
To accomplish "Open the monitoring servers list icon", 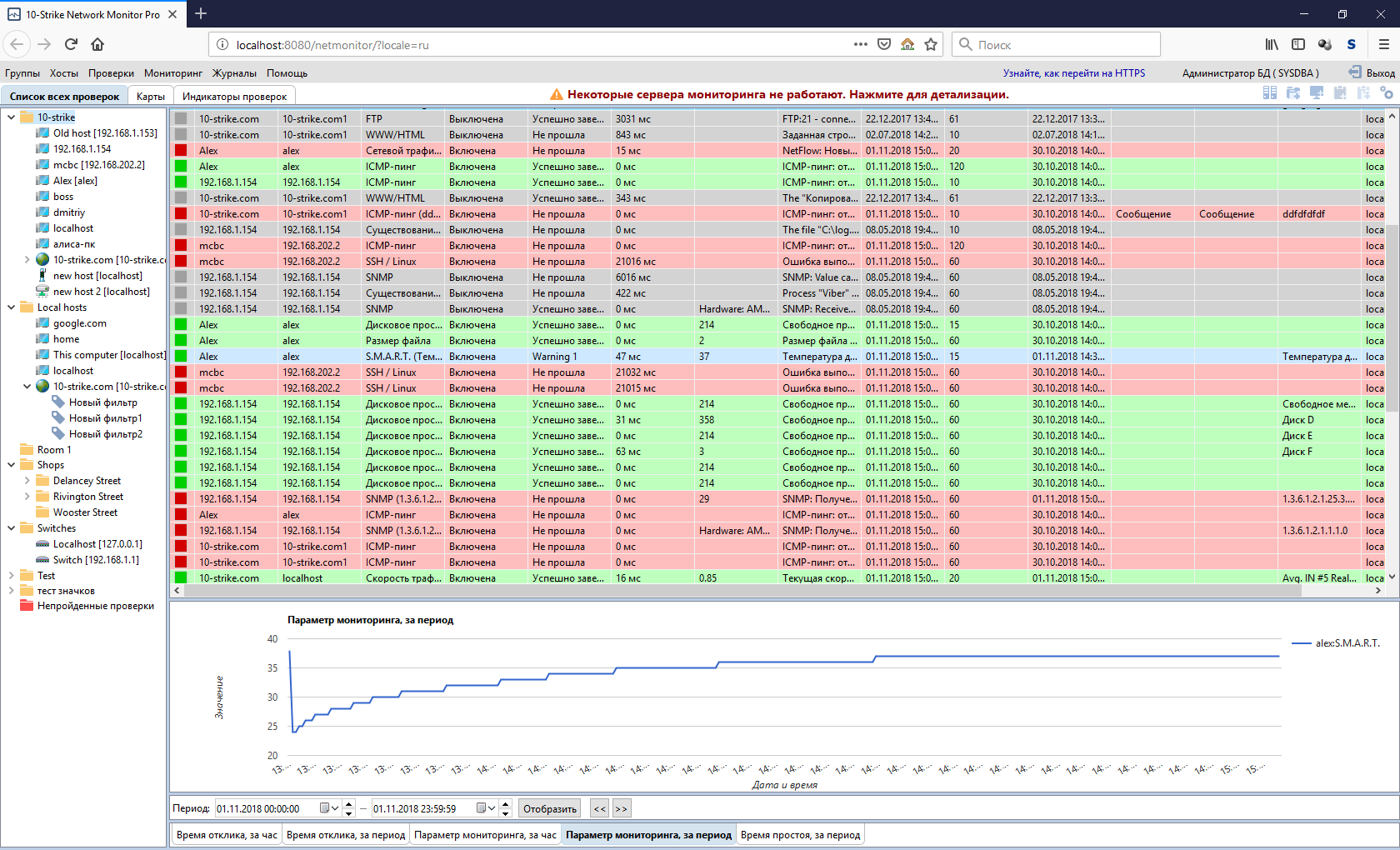I will tap(1269, 93).
